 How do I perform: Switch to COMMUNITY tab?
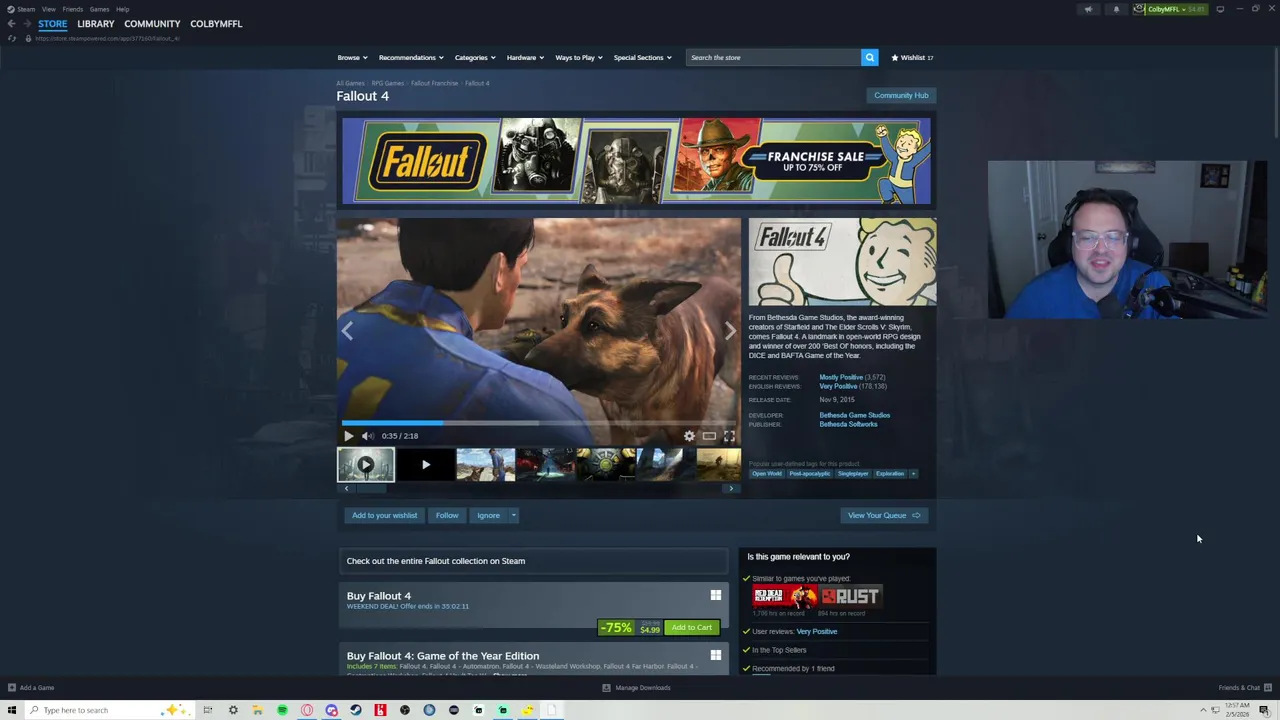pyautogui.click(x=152, y=23)
